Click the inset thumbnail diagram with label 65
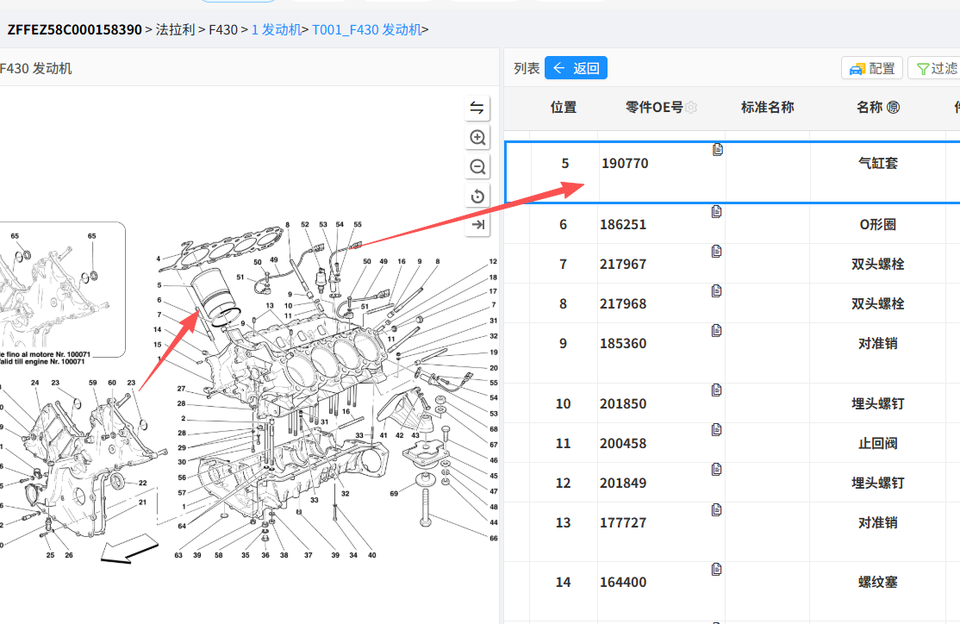The width and height of the screenshot is (960, 624). (x=61, y=289)
